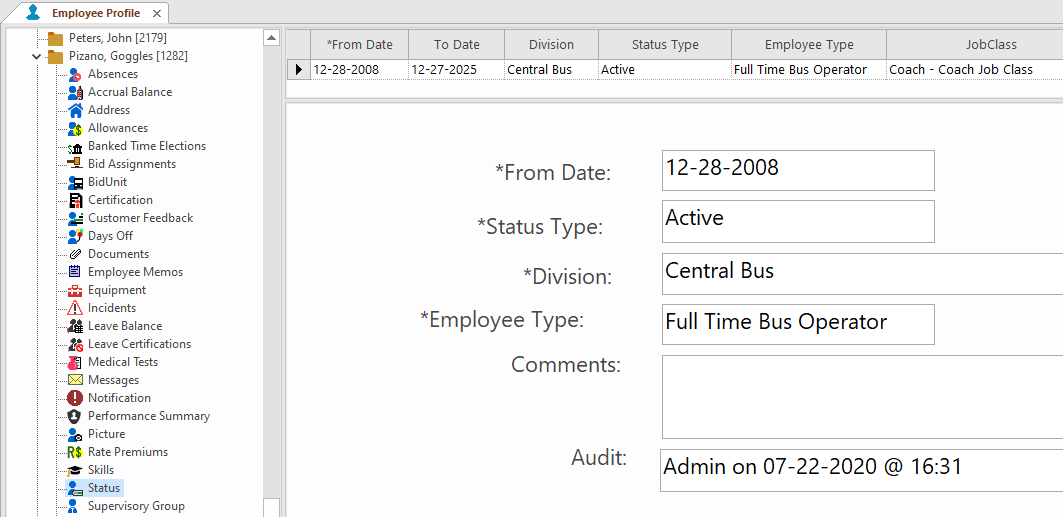Click the Picture camera icon

tap(75, 434)
